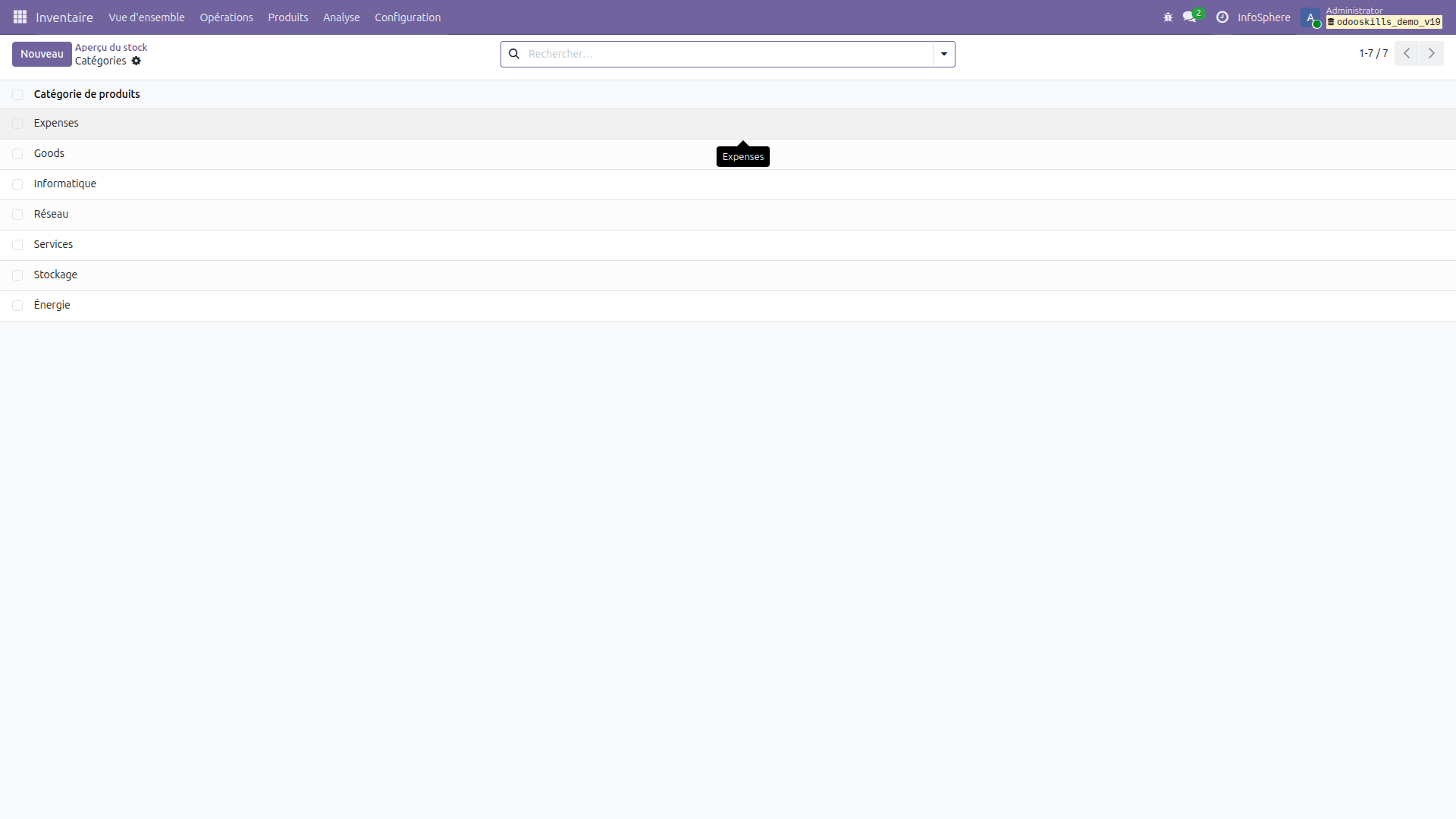This screenshot has height=819, width=1456.
Task: Open the activities clock icon
Action: pyautogui.click(x=1222, y=17)
